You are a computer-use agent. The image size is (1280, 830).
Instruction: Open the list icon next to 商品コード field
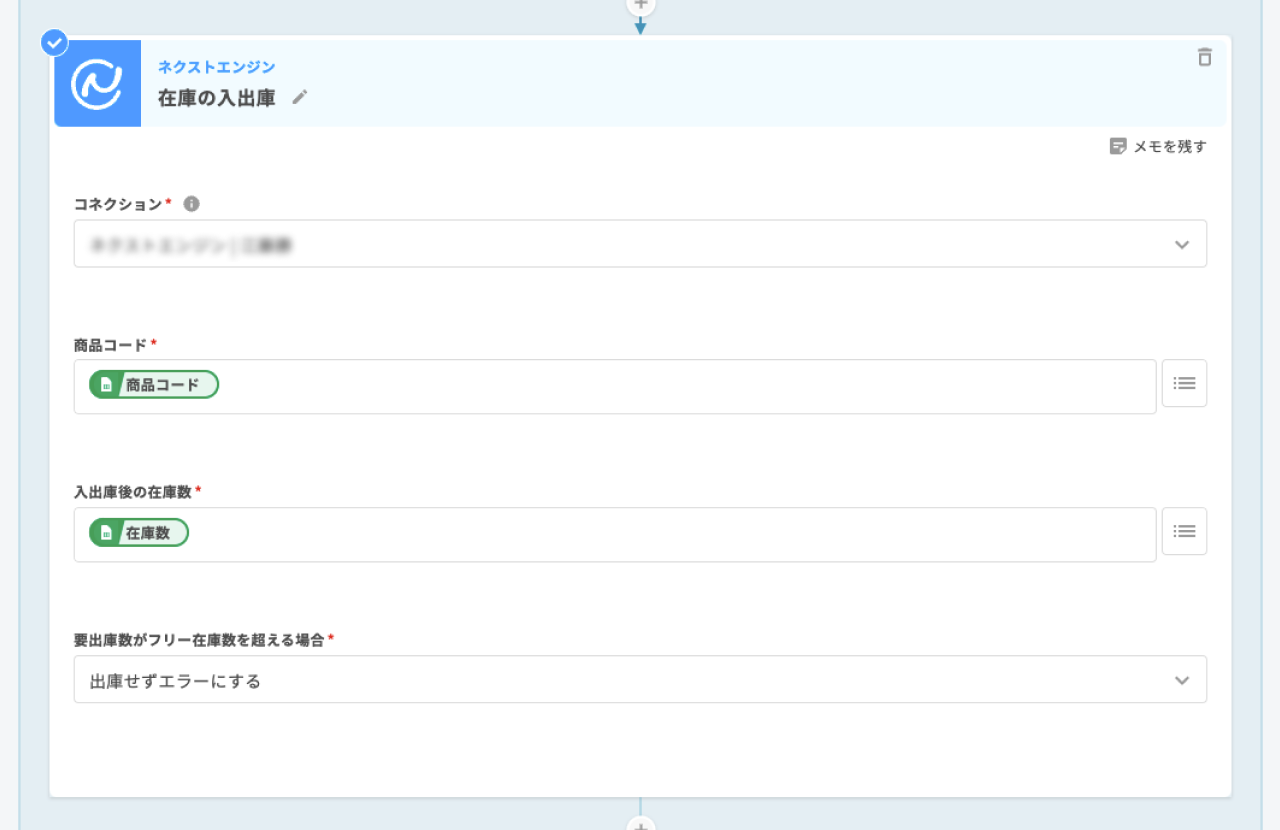pos(1184,383)
